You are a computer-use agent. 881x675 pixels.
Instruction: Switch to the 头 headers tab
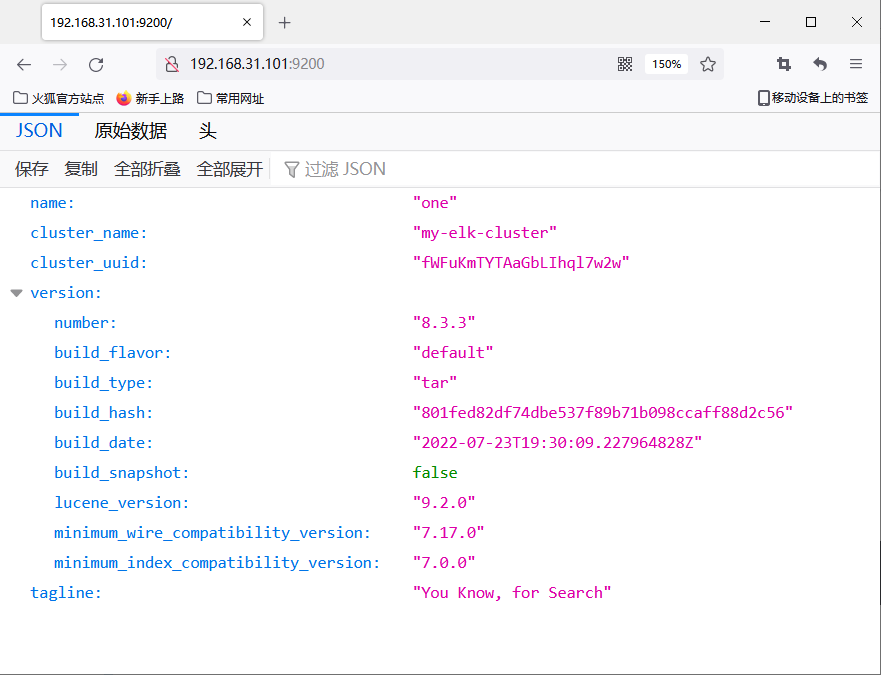coord(207,131)
